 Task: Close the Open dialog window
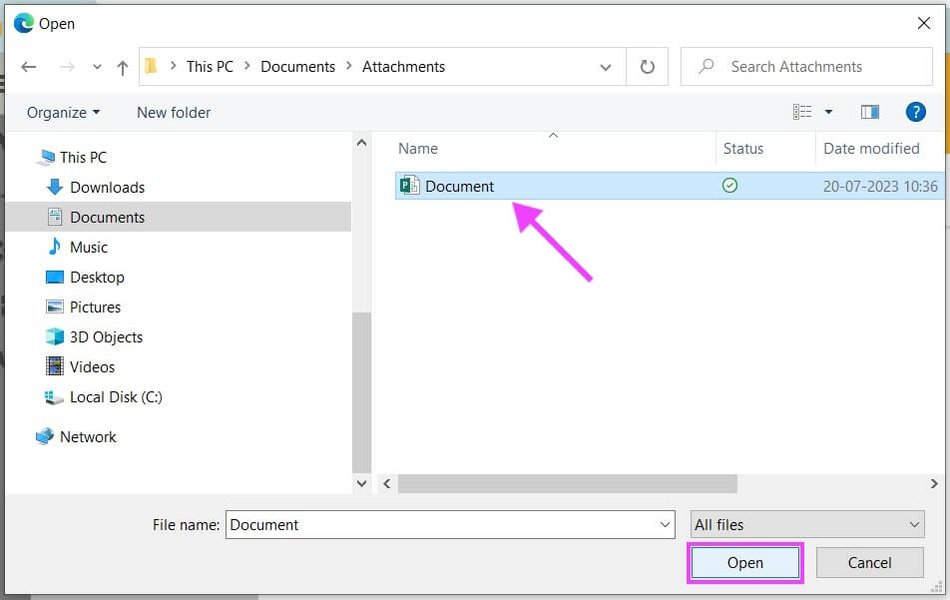(923, 23)
